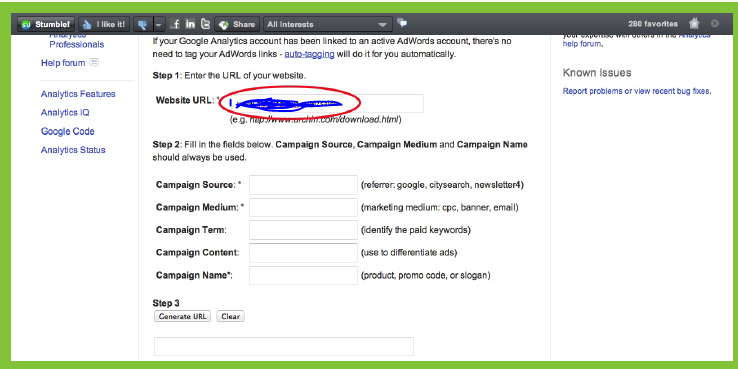Viewport: 738px width, 369px height.
Task: Click the home icon in StumbleUpon bar
Action: 694,24
